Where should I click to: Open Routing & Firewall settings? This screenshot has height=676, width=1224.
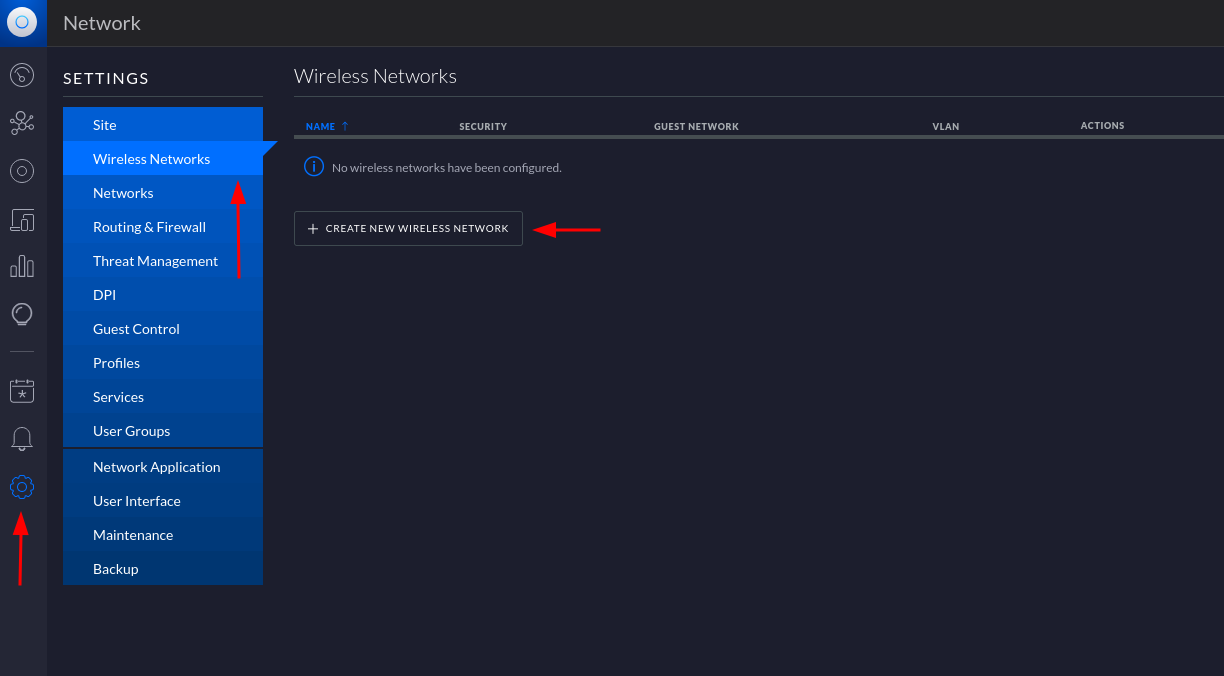(x=149, y=227)
